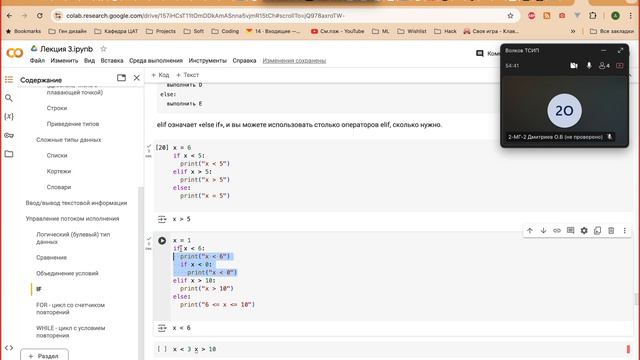This screenshot has height=360, width=640.
Task: Open the Справка menu
Action: pyautogui.click(x=244, y=60)
